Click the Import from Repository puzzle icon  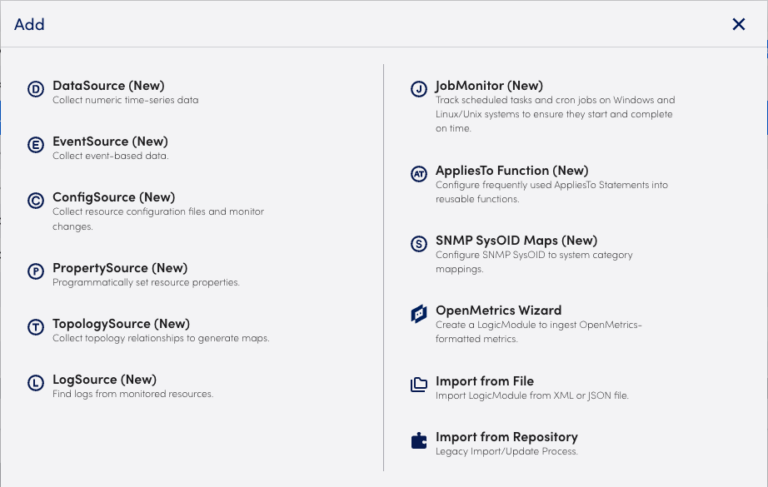[x=419, y=441]
